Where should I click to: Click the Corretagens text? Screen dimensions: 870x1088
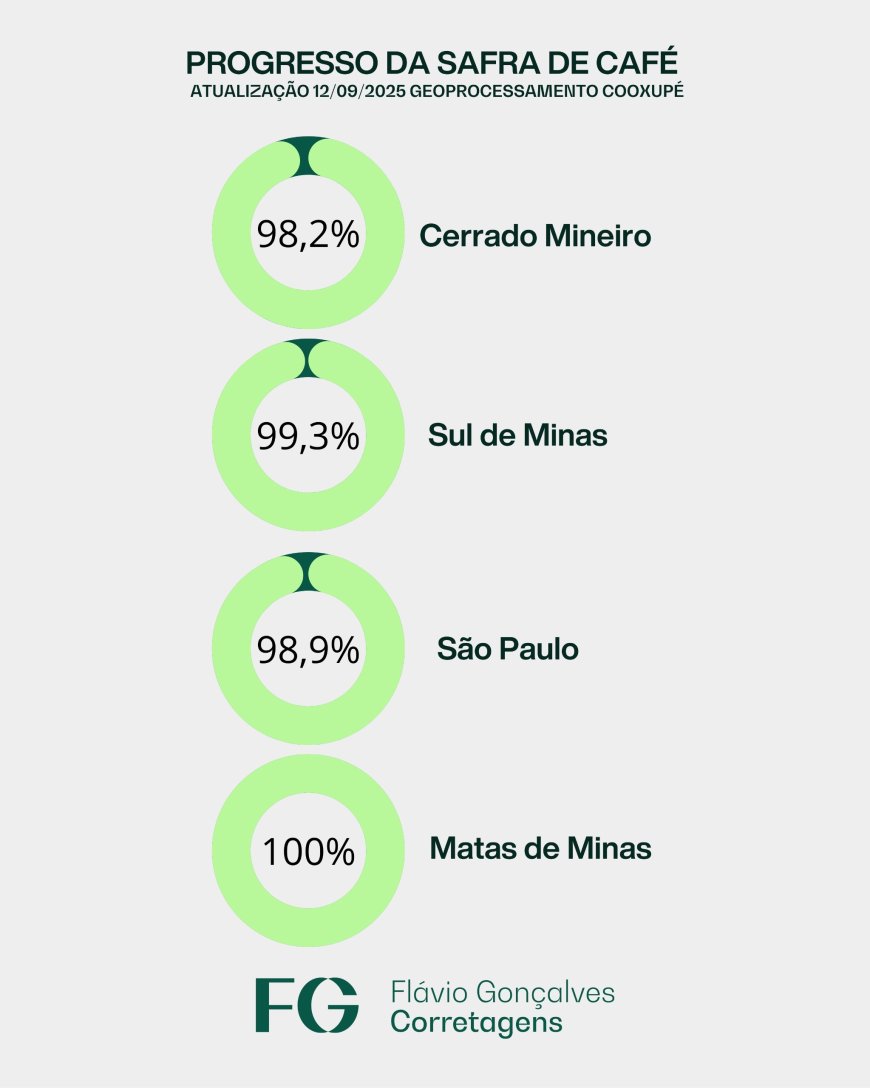[476, 1023]
